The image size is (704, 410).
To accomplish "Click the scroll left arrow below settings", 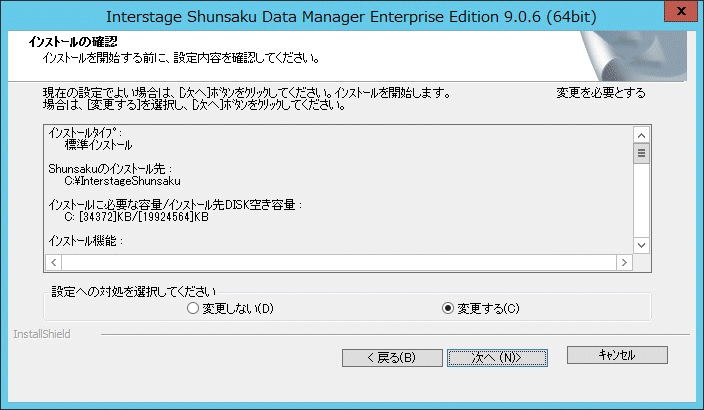I will (x=54, y=262).
